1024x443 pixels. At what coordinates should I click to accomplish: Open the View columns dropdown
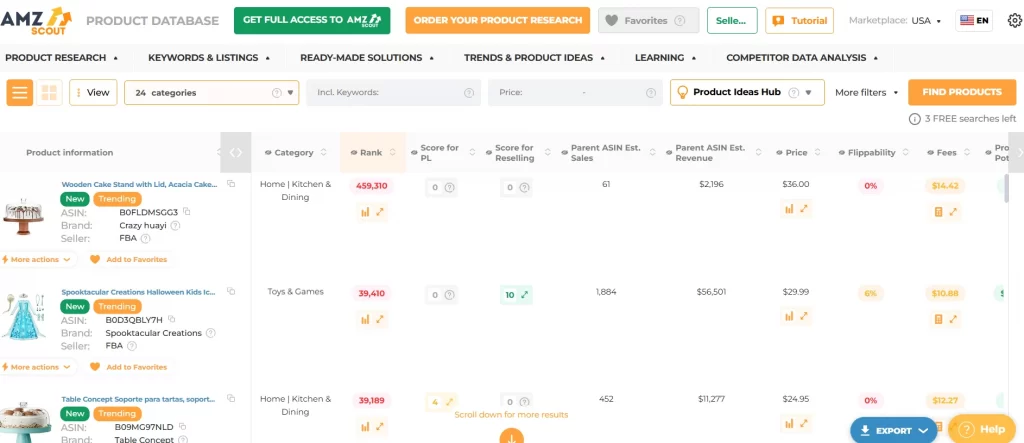pos(93,92)
